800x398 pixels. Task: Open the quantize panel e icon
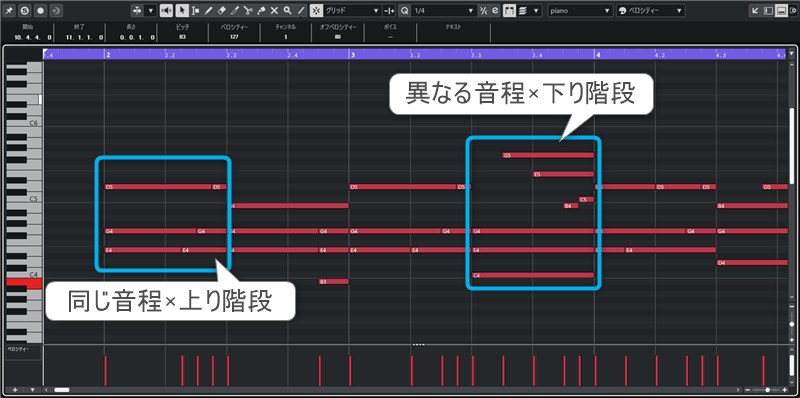tap(495, 10)
